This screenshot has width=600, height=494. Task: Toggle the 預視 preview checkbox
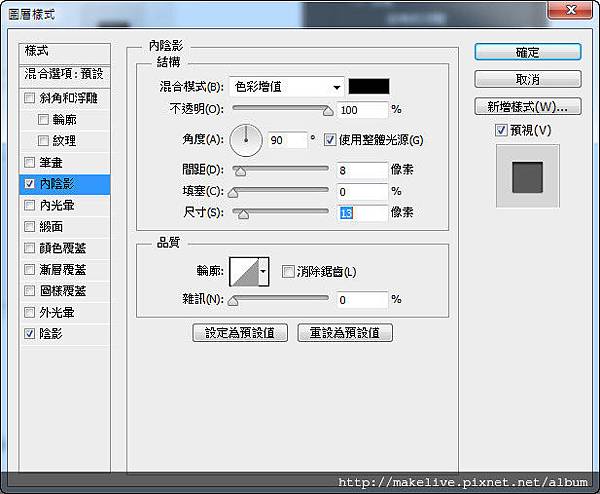click(x=501, y=130)
